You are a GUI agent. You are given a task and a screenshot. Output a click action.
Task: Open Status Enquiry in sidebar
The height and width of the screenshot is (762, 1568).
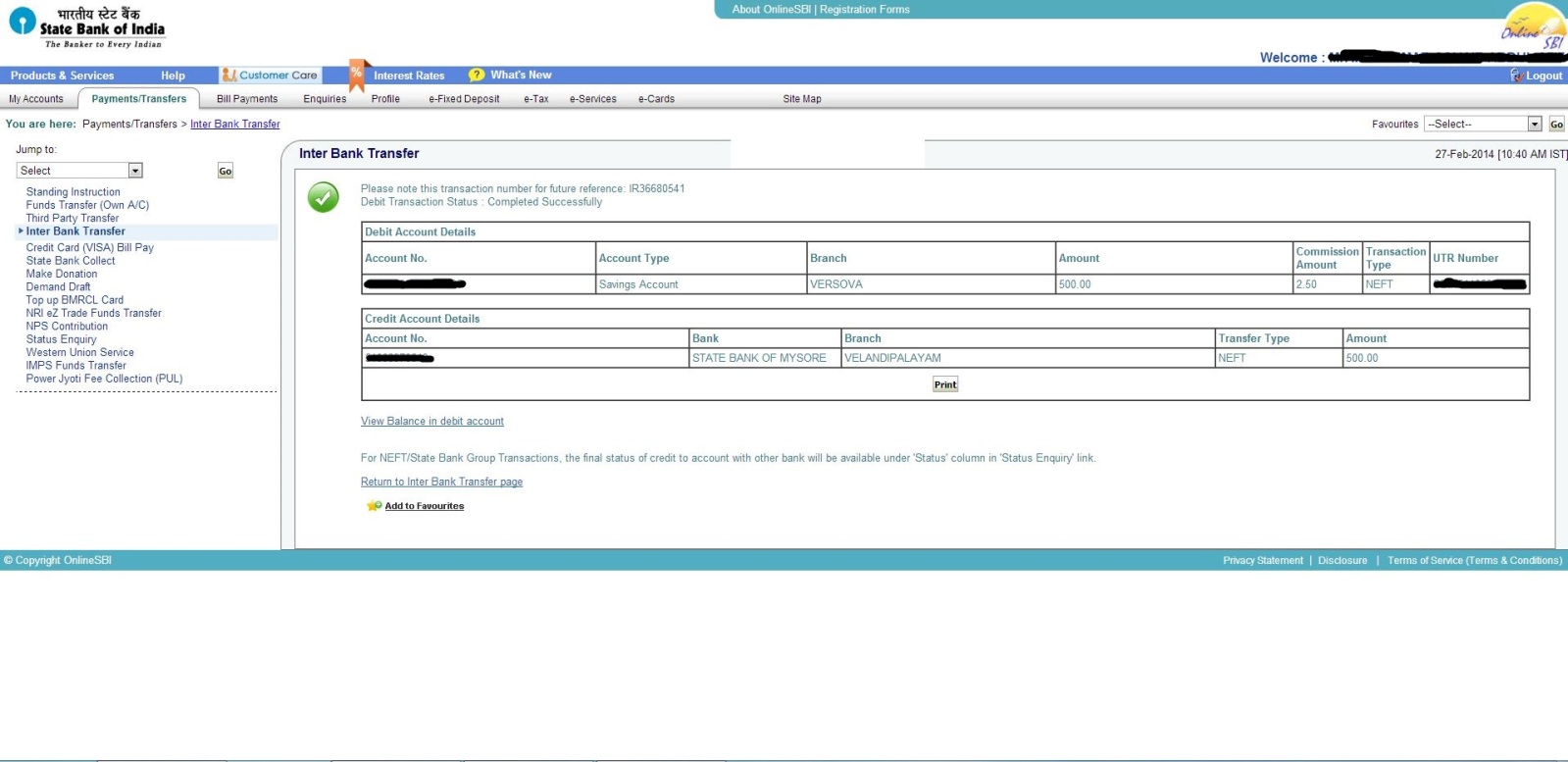click(x=61, y=339)
